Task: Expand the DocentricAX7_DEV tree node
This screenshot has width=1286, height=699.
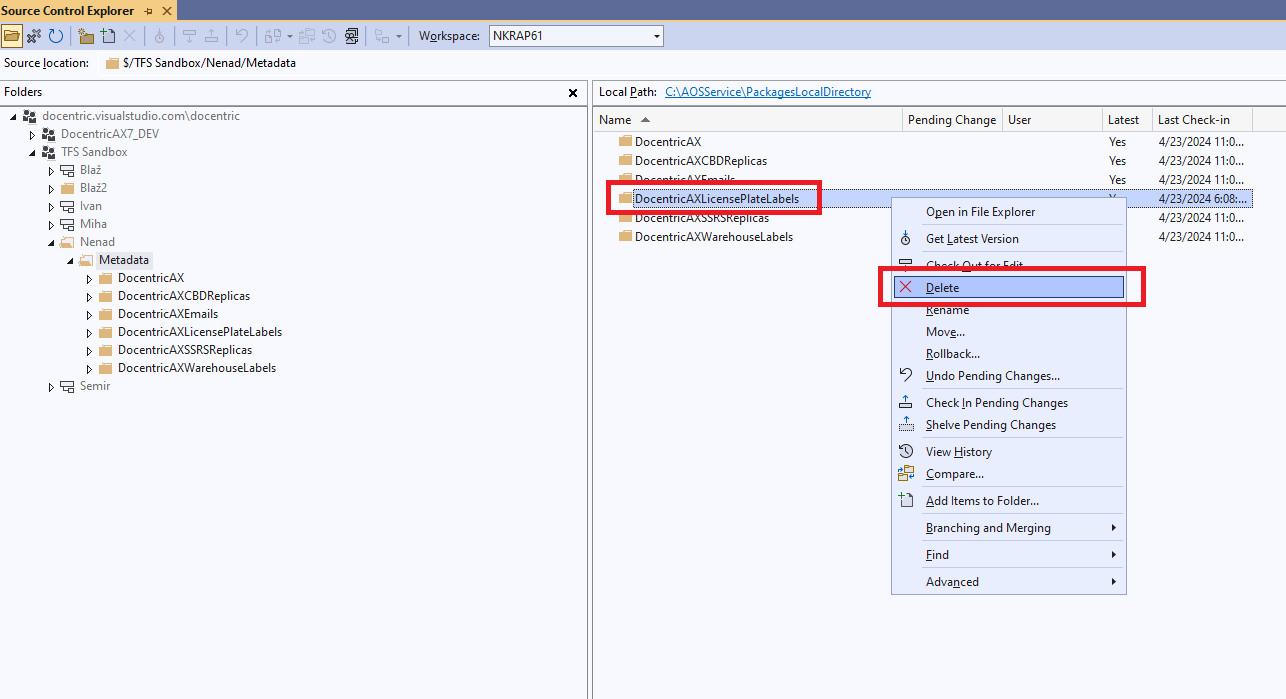Action: click(32, 134)
